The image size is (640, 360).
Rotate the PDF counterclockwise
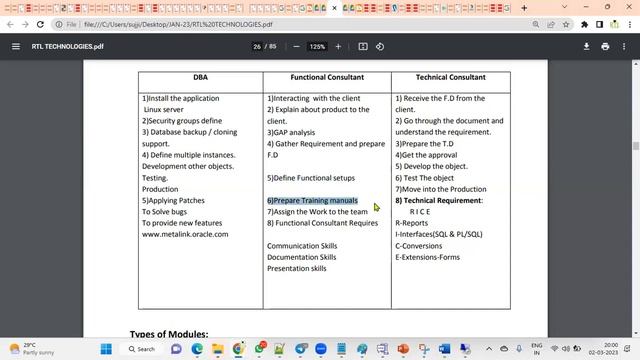click(380, 47)
